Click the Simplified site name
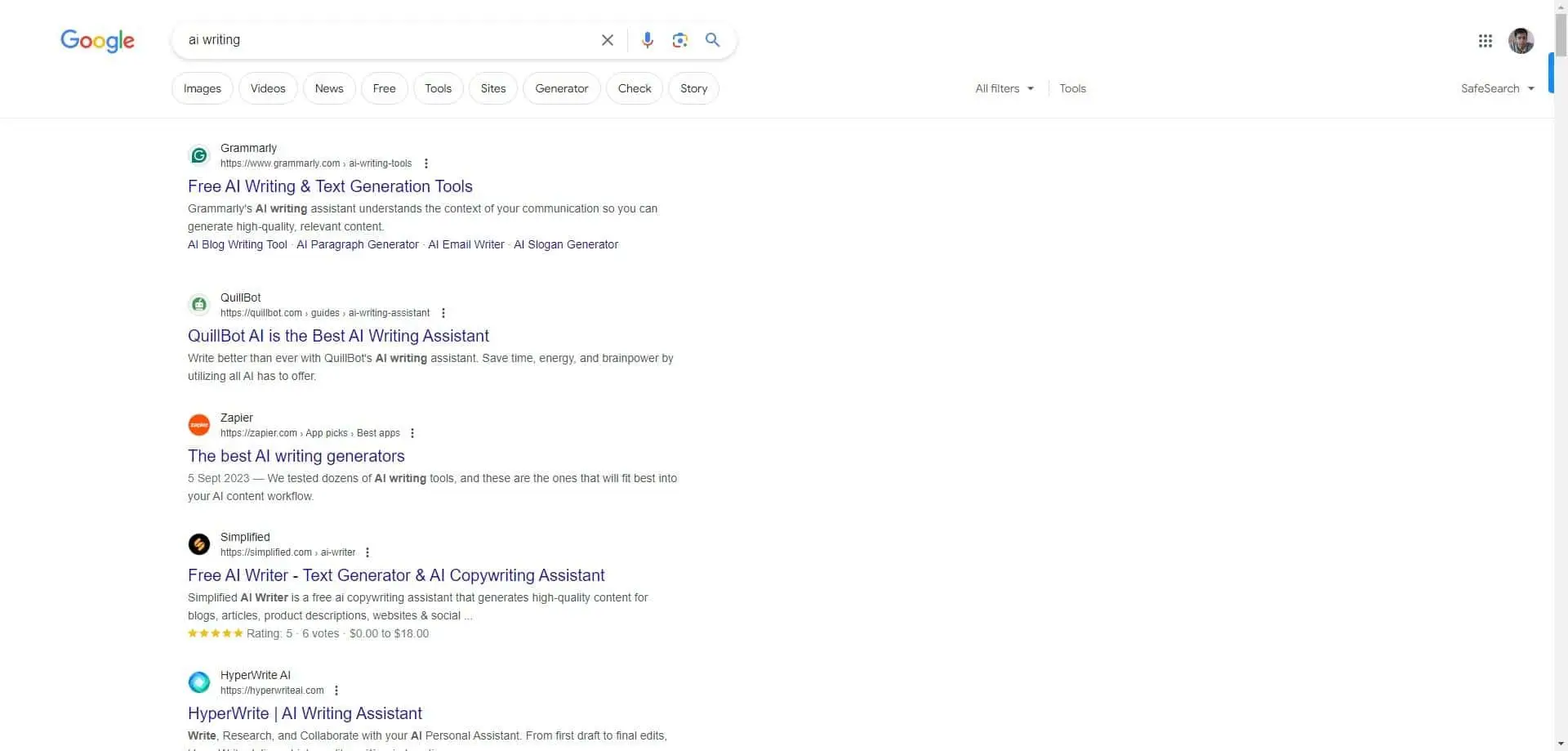This screenshot has width=1568, height=751. click(245, 537)
